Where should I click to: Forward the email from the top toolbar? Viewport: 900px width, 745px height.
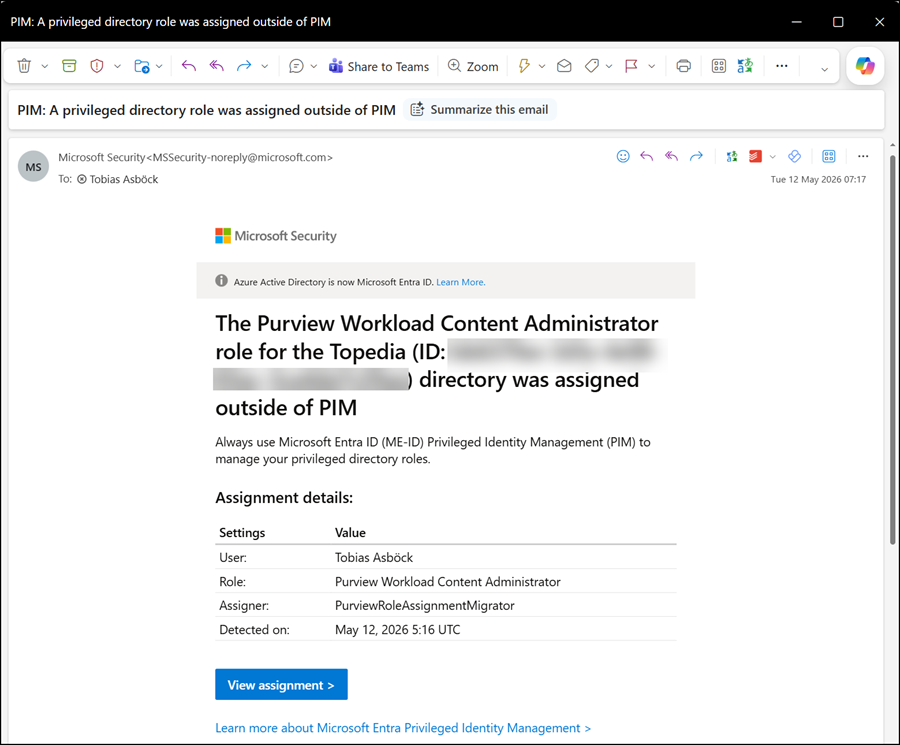tap(244, 66)
